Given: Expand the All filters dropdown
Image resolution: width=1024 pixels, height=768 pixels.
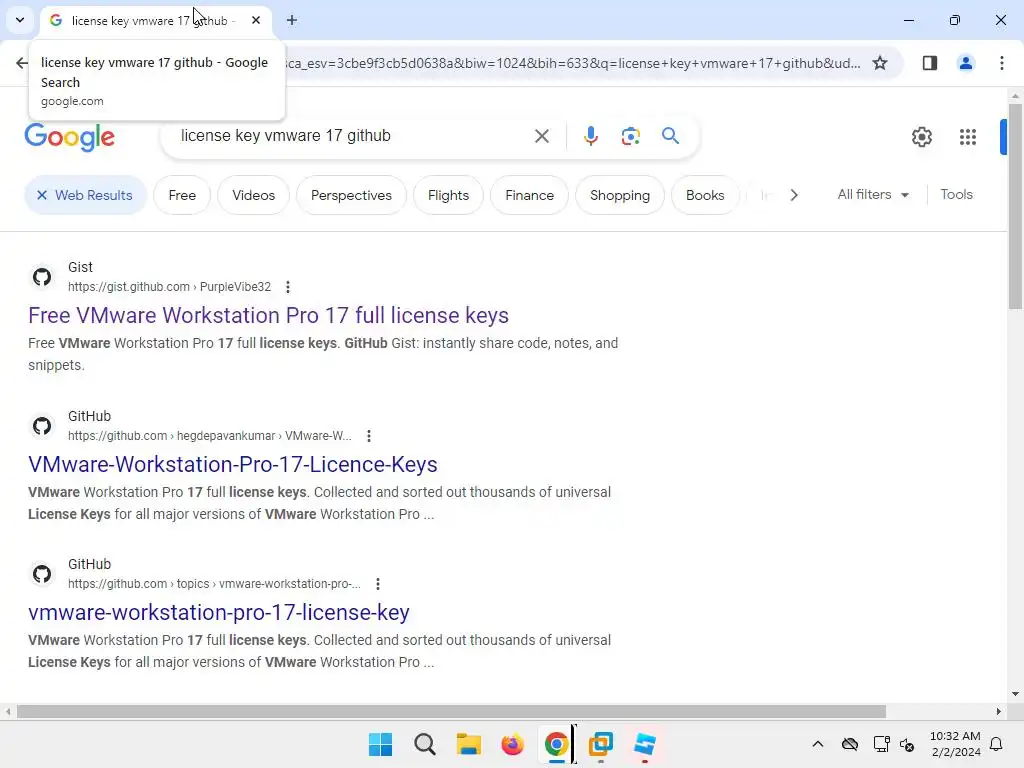Looking at the screenshot, I should tap(872, 195).
